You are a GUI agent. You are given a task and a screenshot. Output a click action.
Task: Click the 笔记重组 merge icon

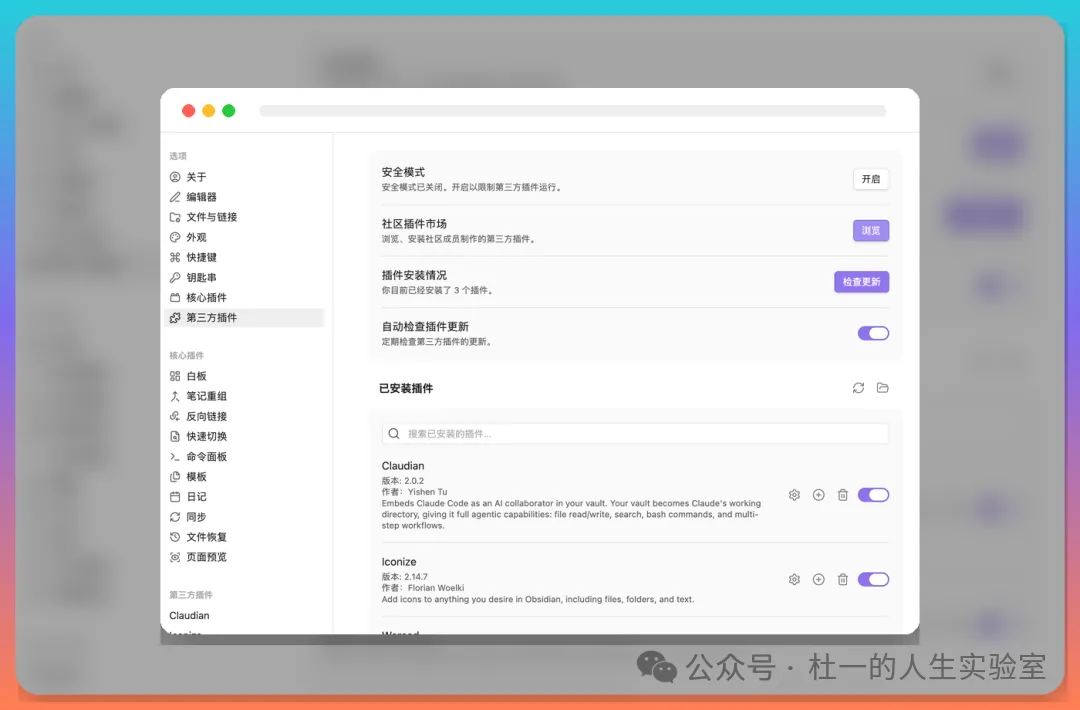click(x=175, y=396)
